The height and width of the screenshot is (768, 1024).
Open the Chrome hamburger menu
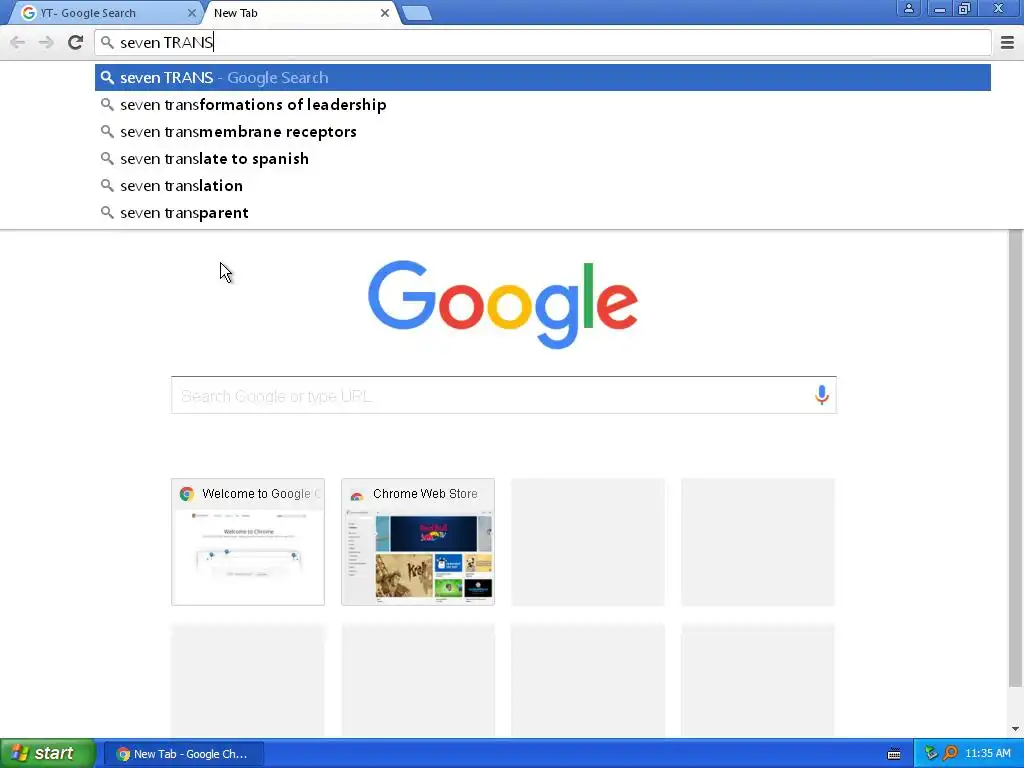[1007, 43]
